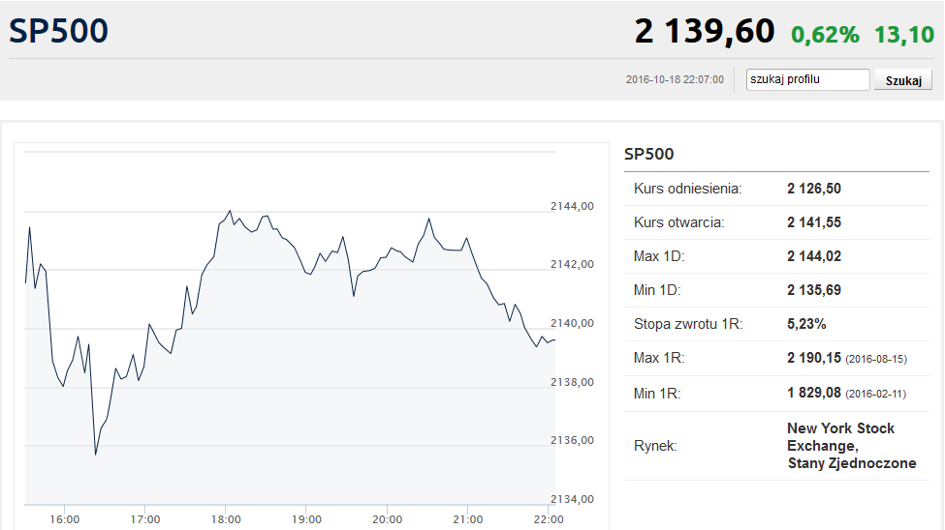Viewport: 945px width, 530px height.
Task: Click the large SP500 page title
Action: click(x=58, y=31)
